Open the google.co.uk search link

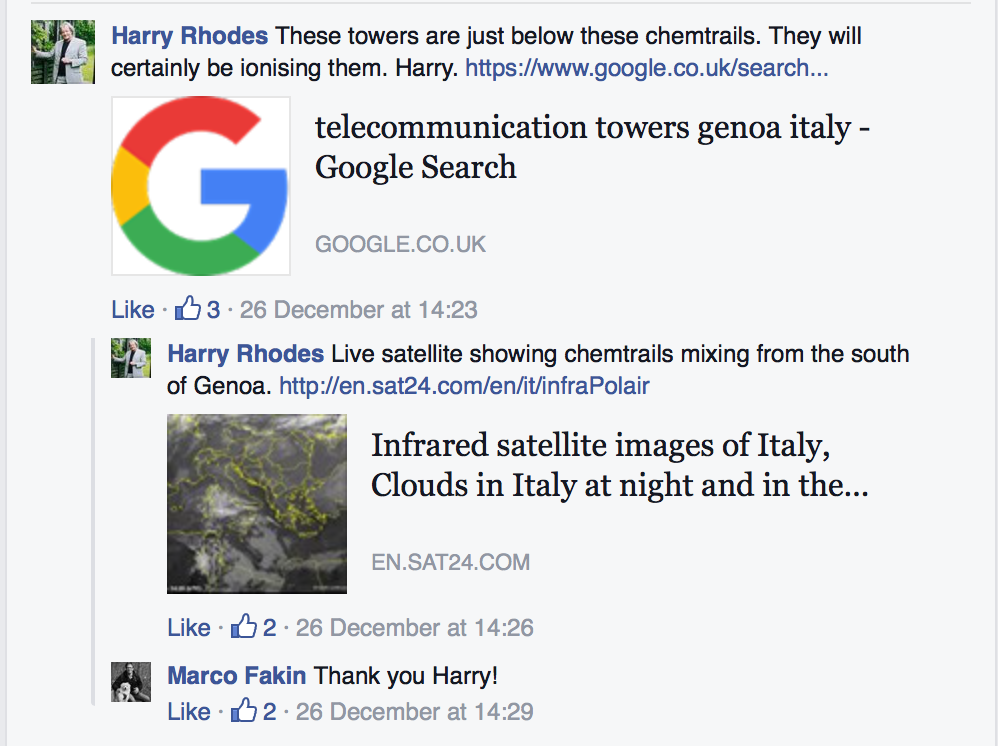pyautogui.click(x=646, y=69)
